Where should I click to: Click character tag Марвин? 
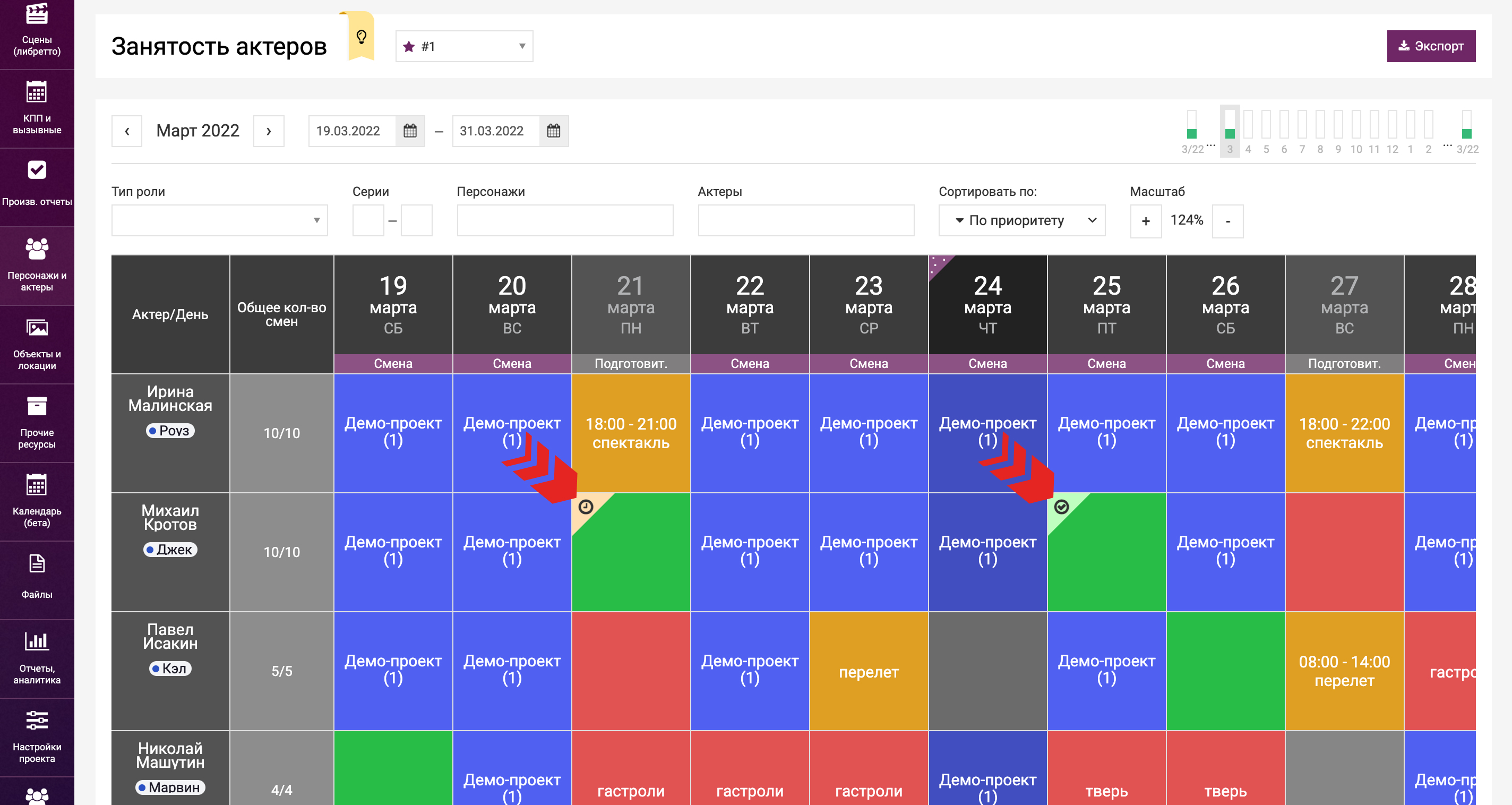[170, 787]
